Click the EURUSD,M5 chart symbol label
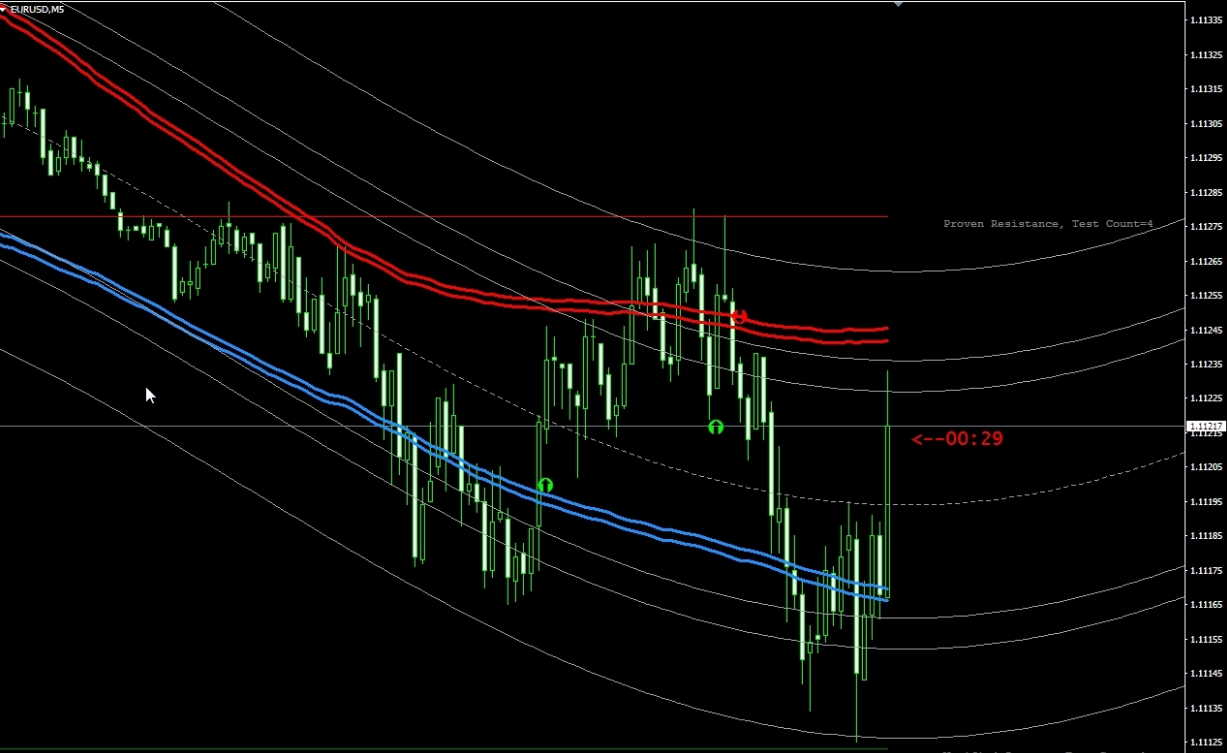Image resolution: width=1227 pixels, height=753 pixels. [38, 9]
